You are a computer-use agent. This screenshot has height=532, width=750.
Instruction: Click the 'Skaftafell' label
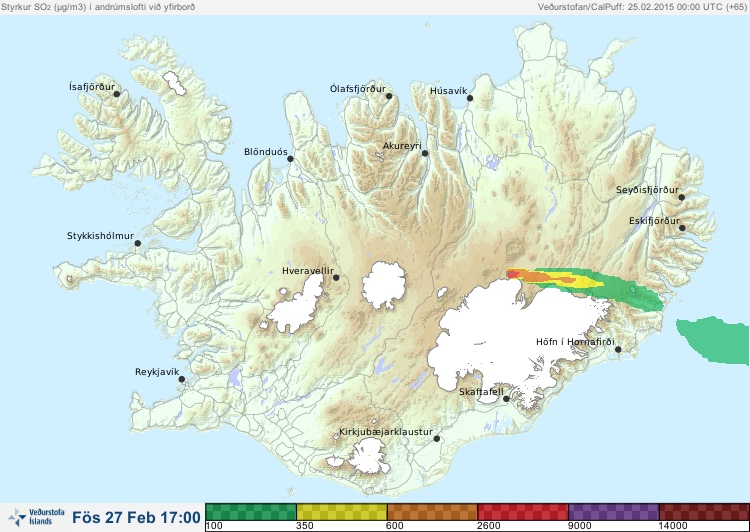pos(481,391)
